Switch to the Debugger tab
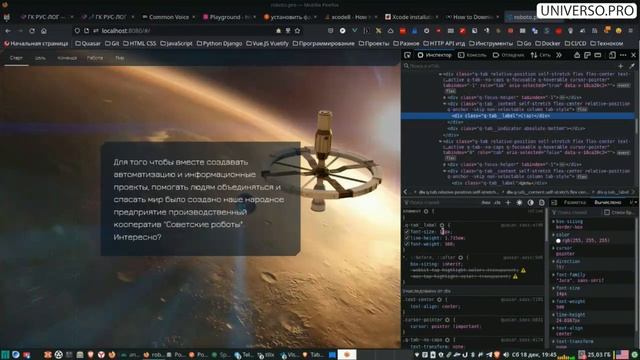This screenshot has height=360, width=640. tap(509, 55)
